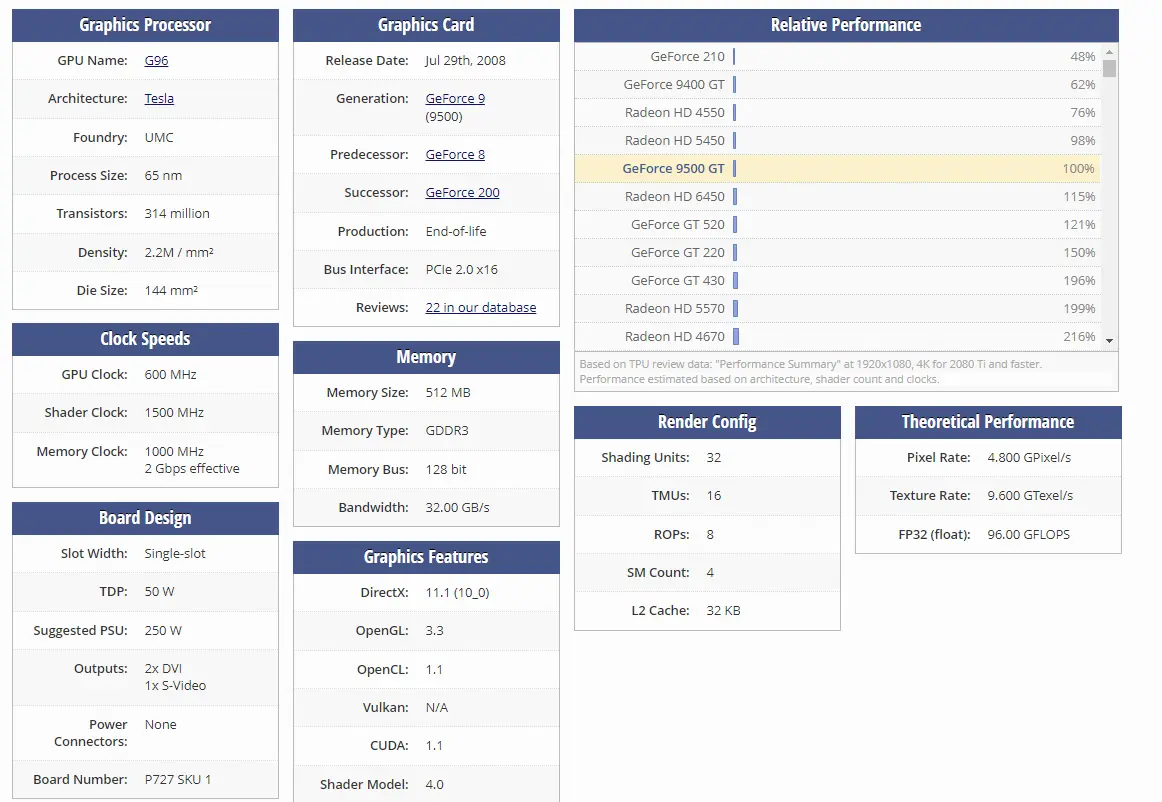1162x802 pixels.
Task: Click the '2x DVI' outputs value
Action: tap(163, 669)
